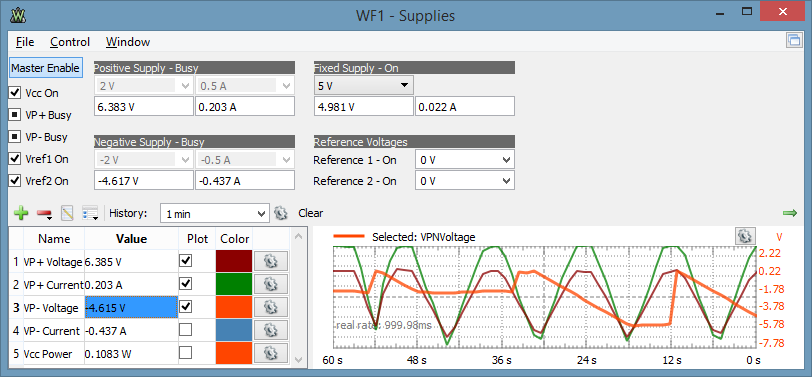Open gear settings for VP- Current row

click(x=270, y=330)
